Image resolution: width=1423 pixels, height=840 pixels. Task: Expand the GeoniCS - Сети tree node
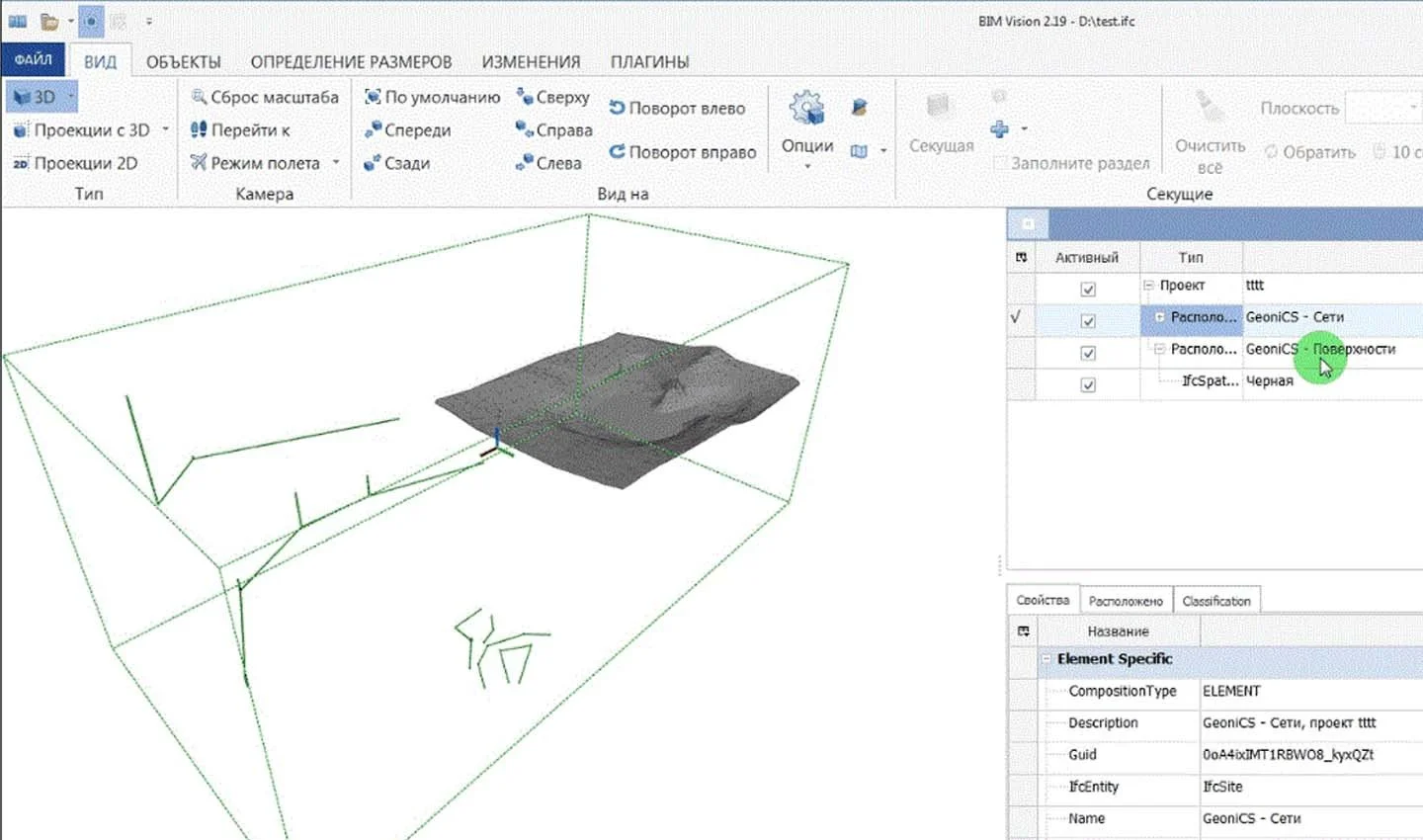pos(1159,317)
